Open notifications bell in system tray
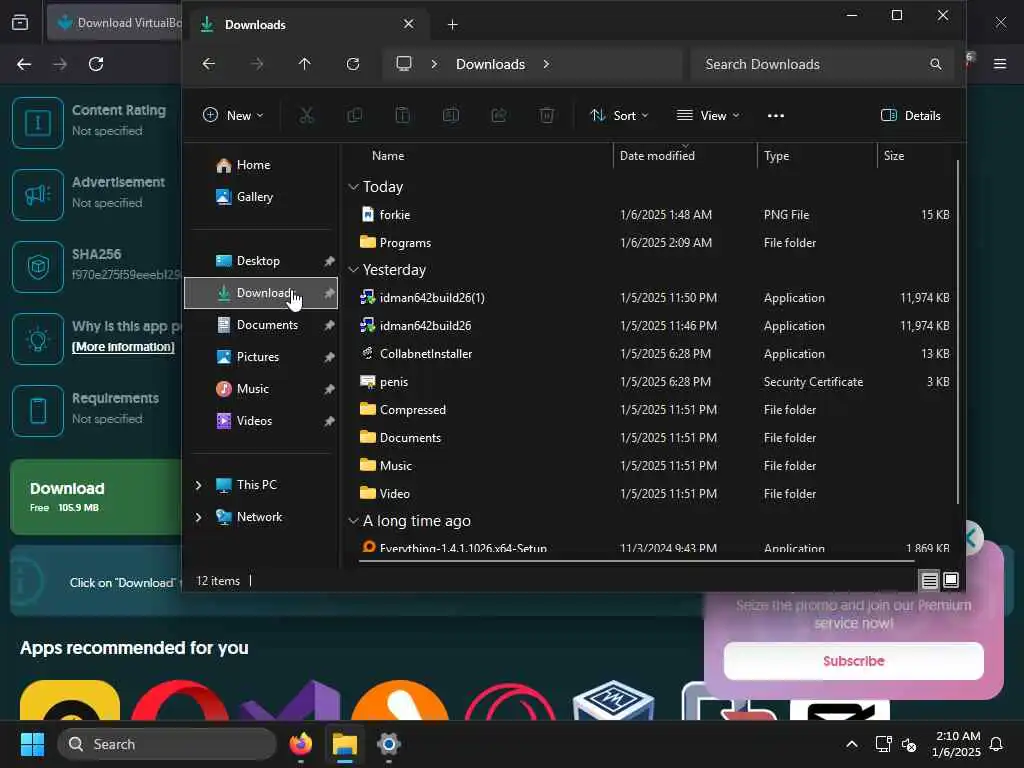 click(x=996, y=744)
